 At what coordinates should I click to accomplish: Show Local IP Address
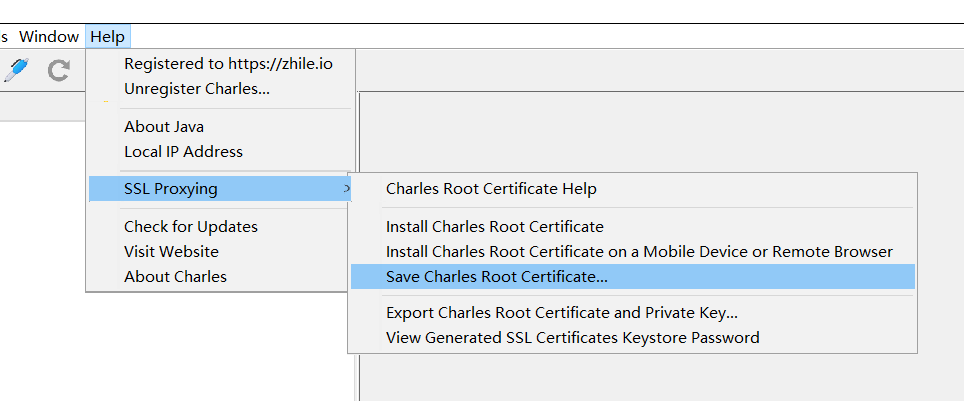coord(221,152)
